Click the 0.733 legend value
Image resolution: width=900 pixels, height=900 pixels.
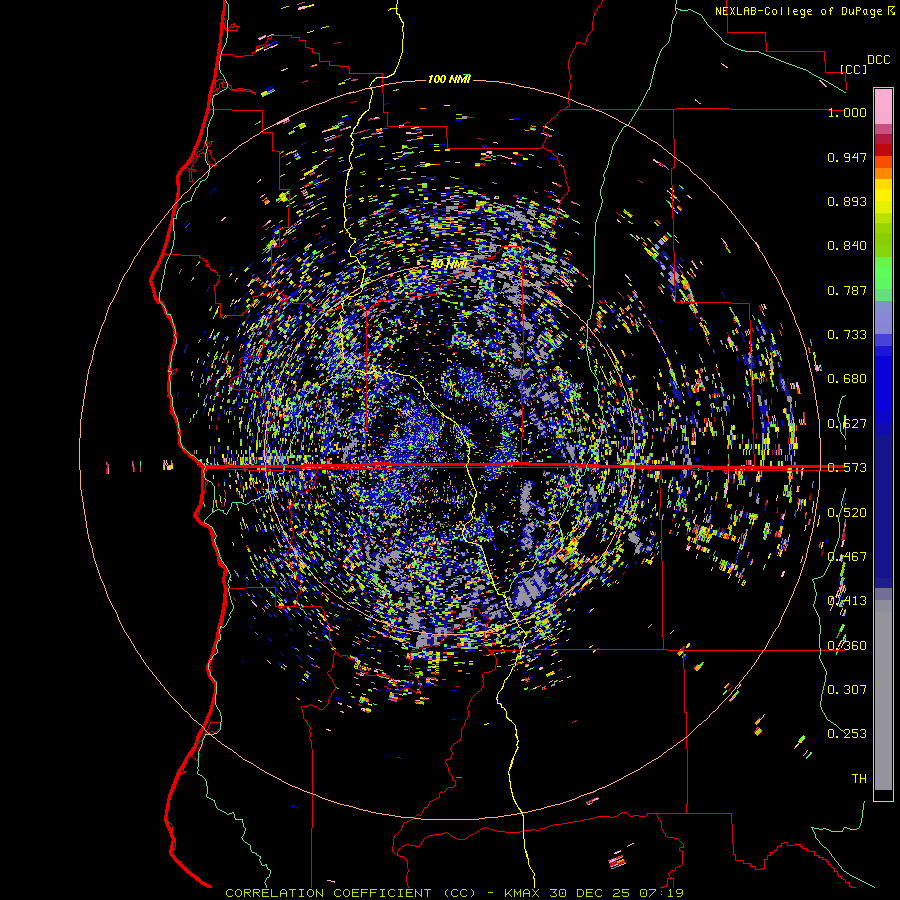tap(847, 335)
